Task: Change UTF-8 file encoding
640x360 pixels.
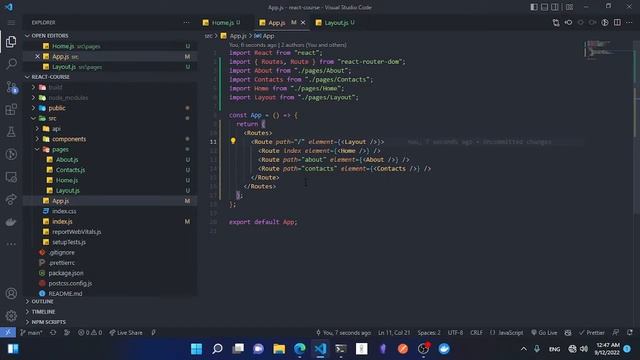Action: (x=456, y=333)
